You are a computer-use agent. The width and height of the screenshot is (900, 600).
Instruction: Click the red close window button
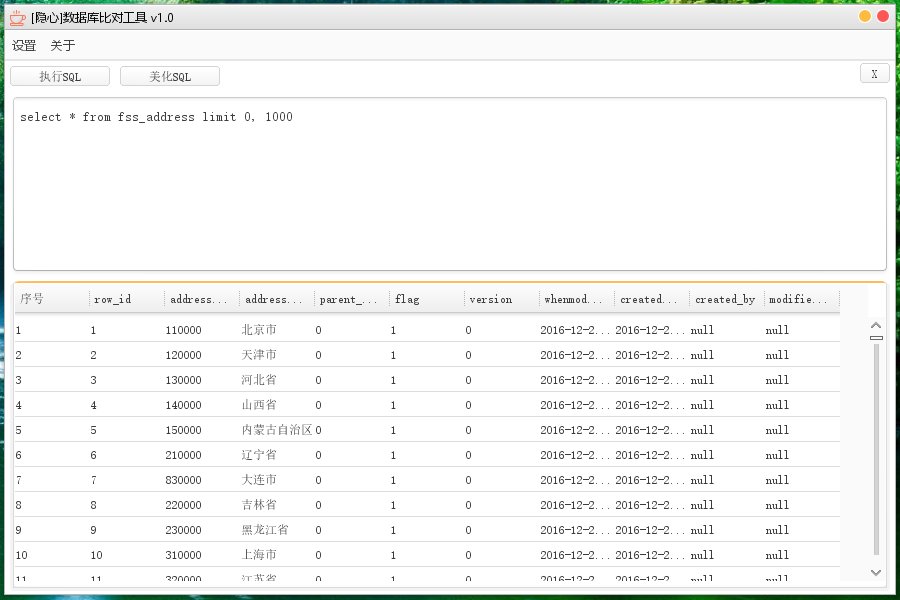pos(883,16)
